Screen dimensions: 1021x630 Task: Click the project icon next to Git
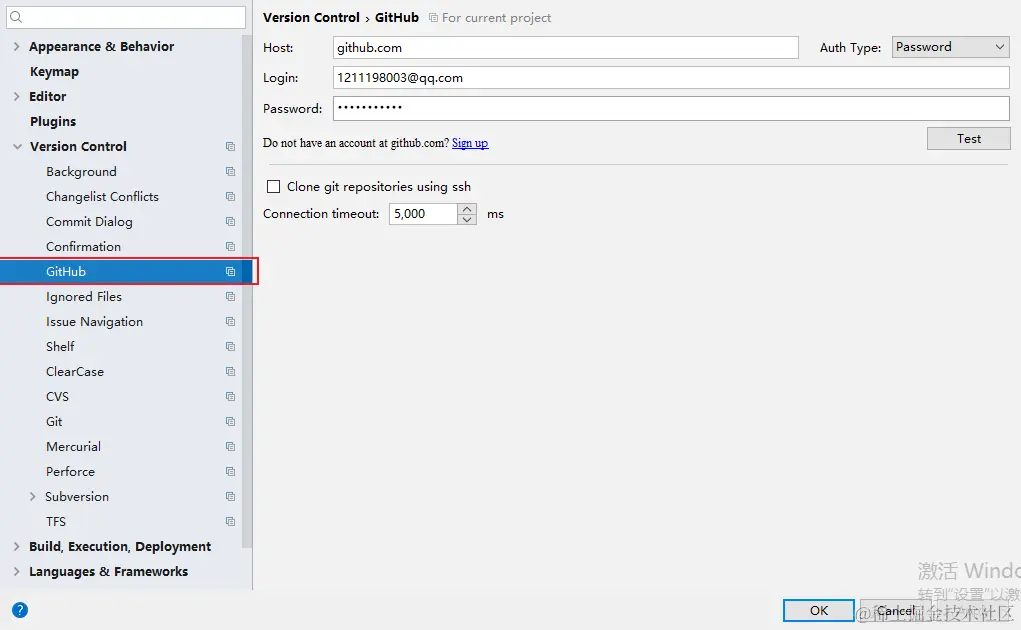pos(230,421)
